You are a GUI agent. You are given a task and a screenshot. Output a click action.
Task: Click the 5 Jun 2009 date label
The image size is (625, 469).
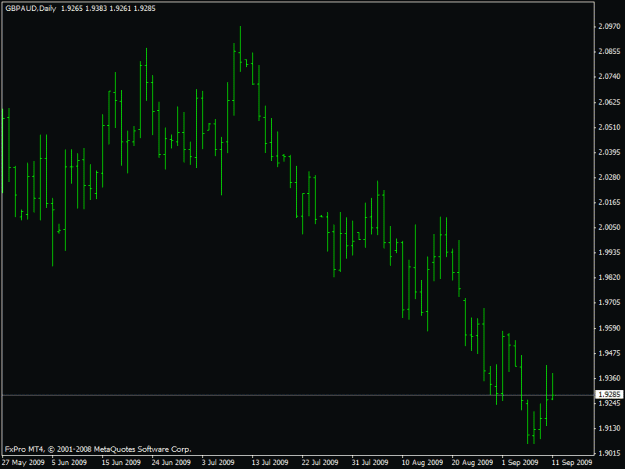click(x=69, y=462)
